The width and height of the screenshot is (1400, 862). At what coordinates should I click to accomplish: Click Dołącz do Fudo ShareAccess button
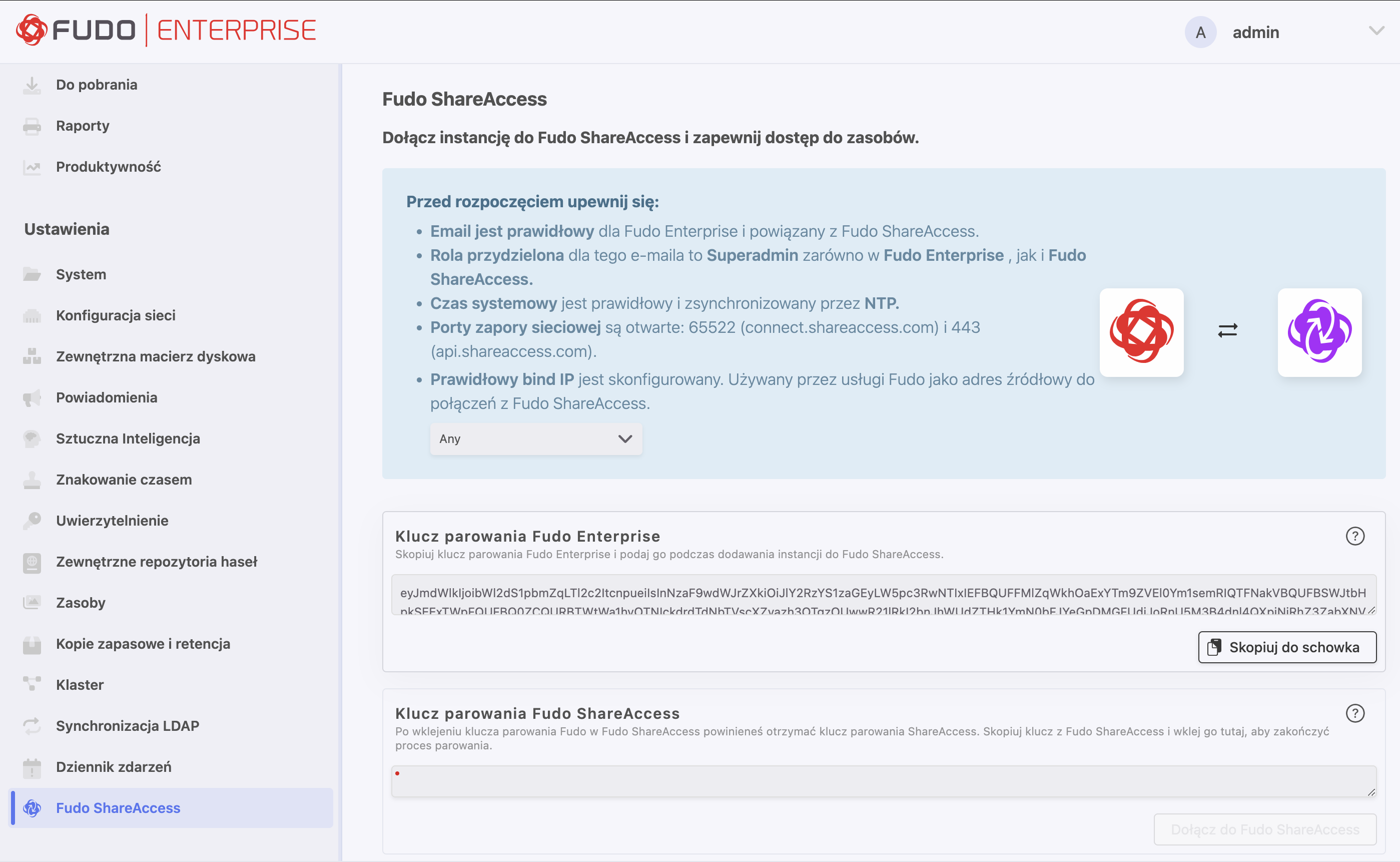1264,829
